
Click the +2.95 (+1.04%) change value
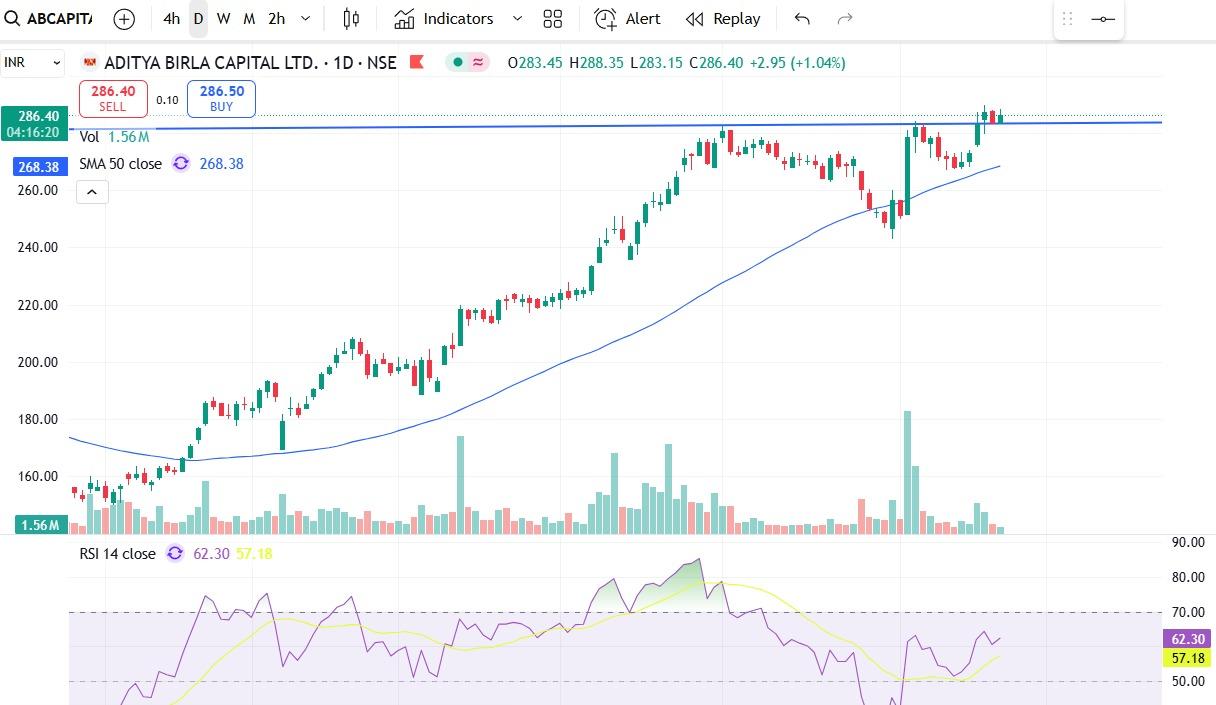[797, 62]
